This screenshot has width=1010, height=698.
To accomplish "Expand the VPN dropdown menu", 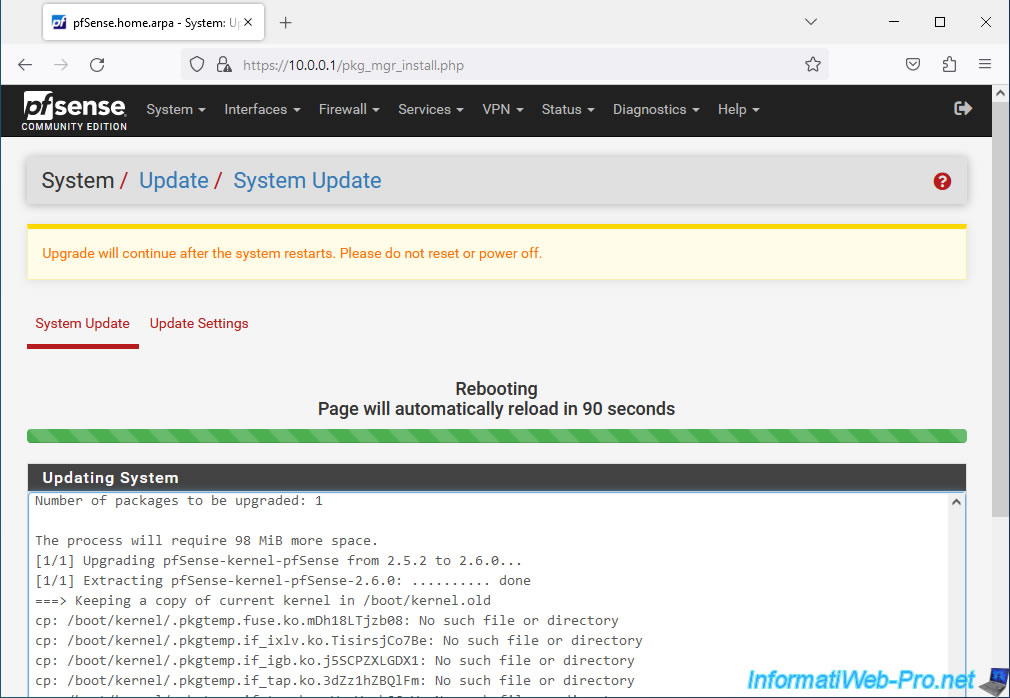I will tap(503, 109).
